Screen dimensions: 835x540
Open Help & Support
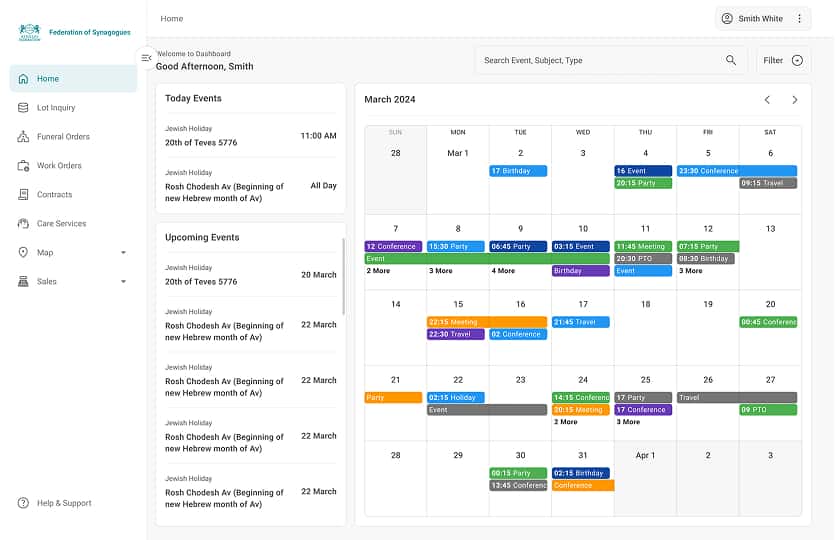[63, 503]
